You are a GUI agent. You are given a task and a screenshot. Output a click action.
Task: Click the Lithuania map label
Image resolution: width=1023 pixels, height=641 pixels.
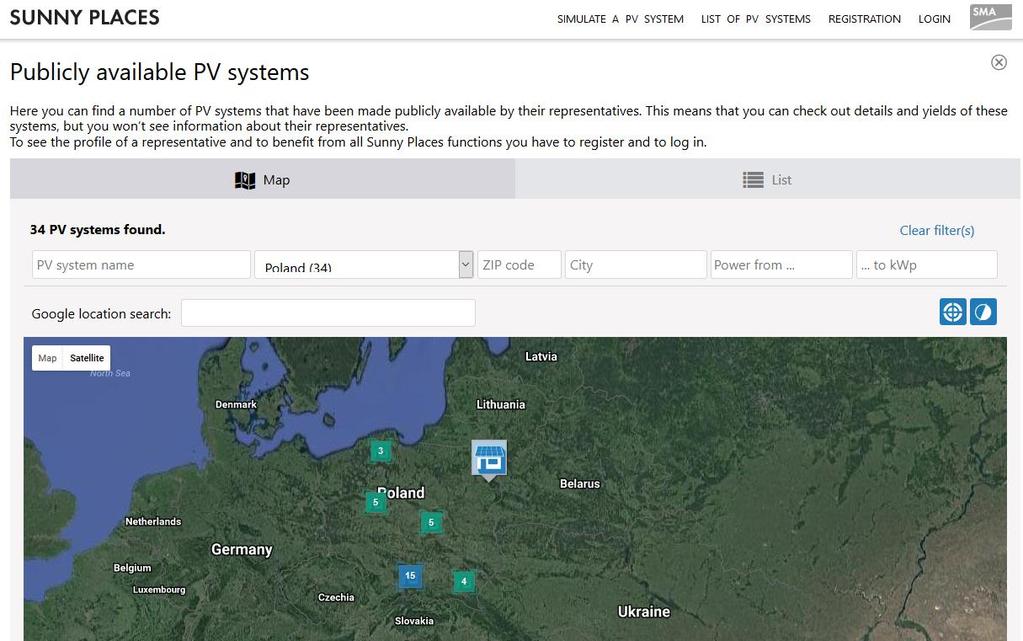500,405
